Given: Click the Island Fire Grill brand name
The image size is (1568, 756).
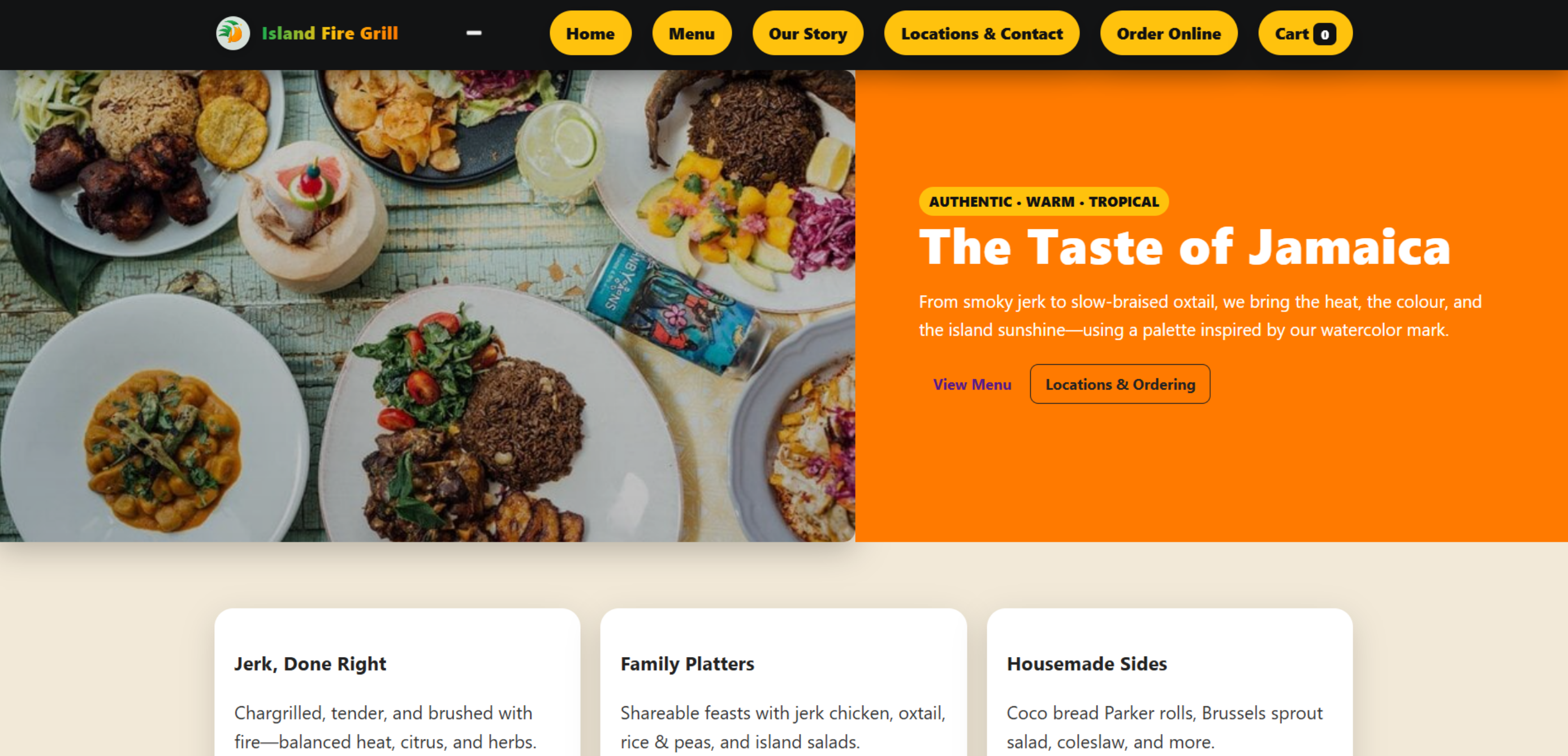Looking at the screenshot, I should [329, 33].
